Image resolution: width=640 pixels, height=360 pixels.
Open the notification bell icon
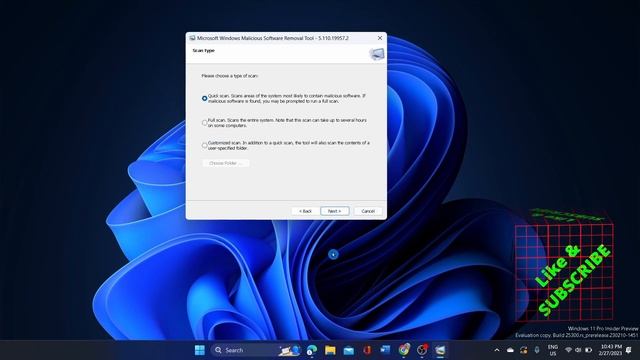629,350
